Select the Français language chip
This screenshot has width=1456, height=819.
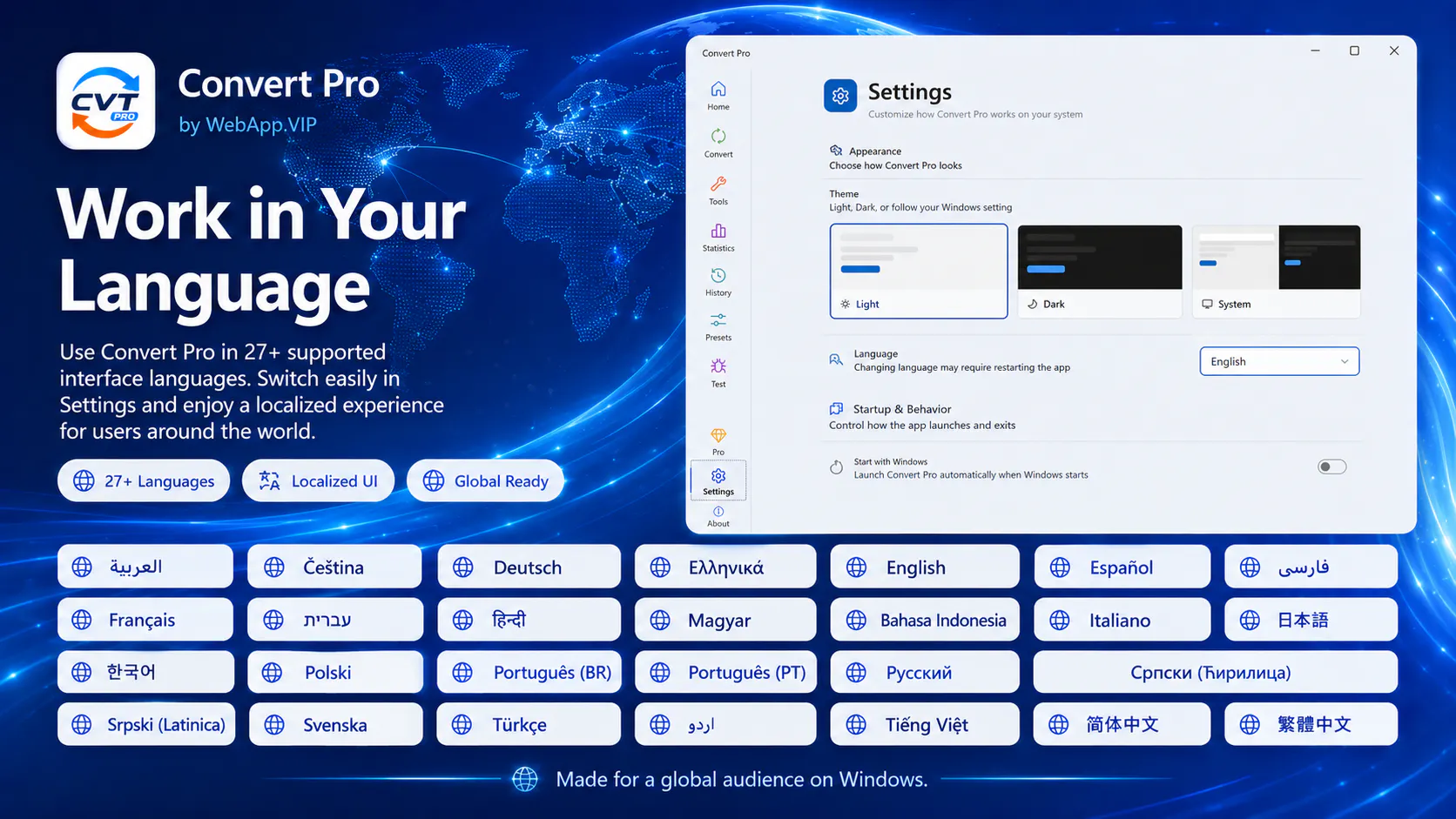tap(145, 620)
